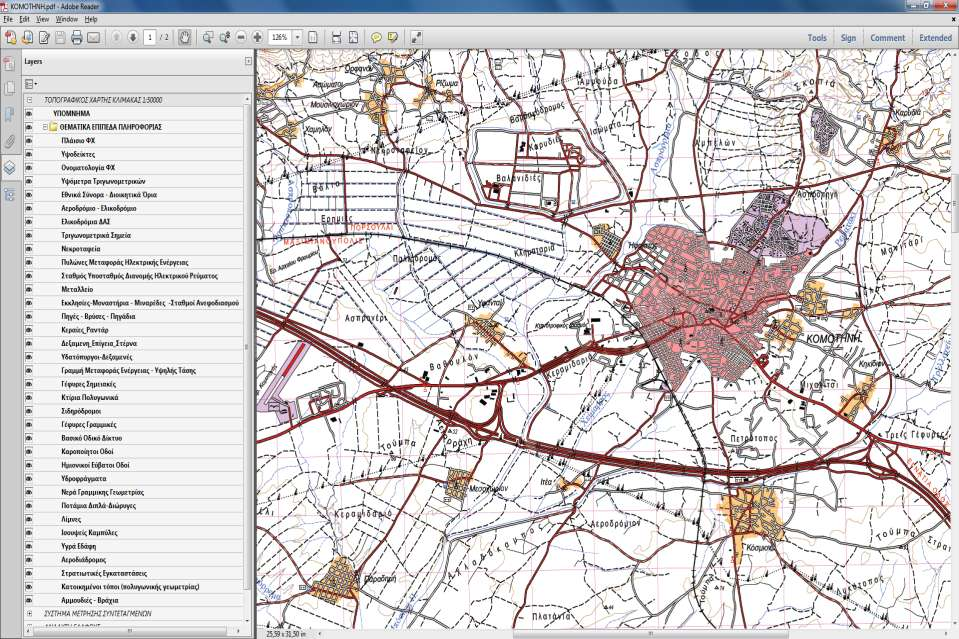Zoom in with the plus button
Viewport: 959px width, 639px height.
click(x=257, y=38)
